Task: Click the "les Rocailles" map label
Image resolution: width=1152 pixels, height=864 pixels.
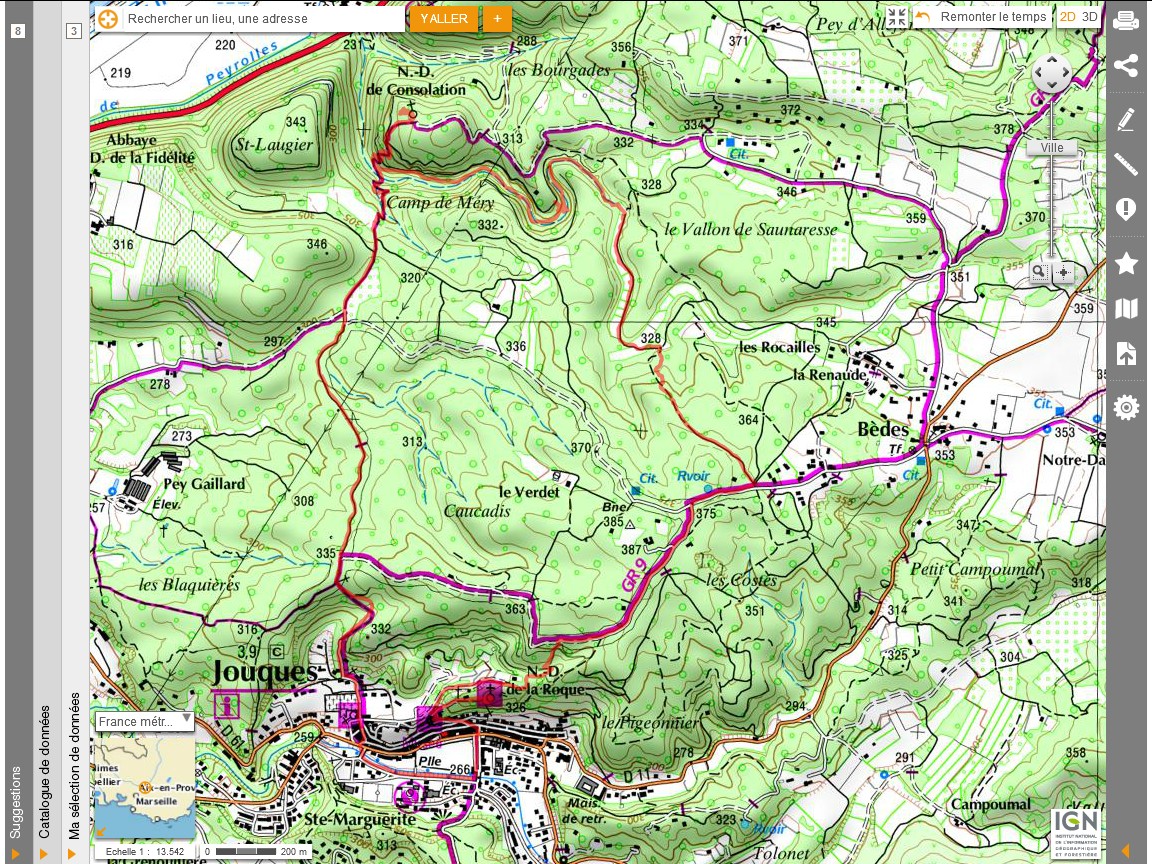Action: pyautogui.click(x=780, y=347)
